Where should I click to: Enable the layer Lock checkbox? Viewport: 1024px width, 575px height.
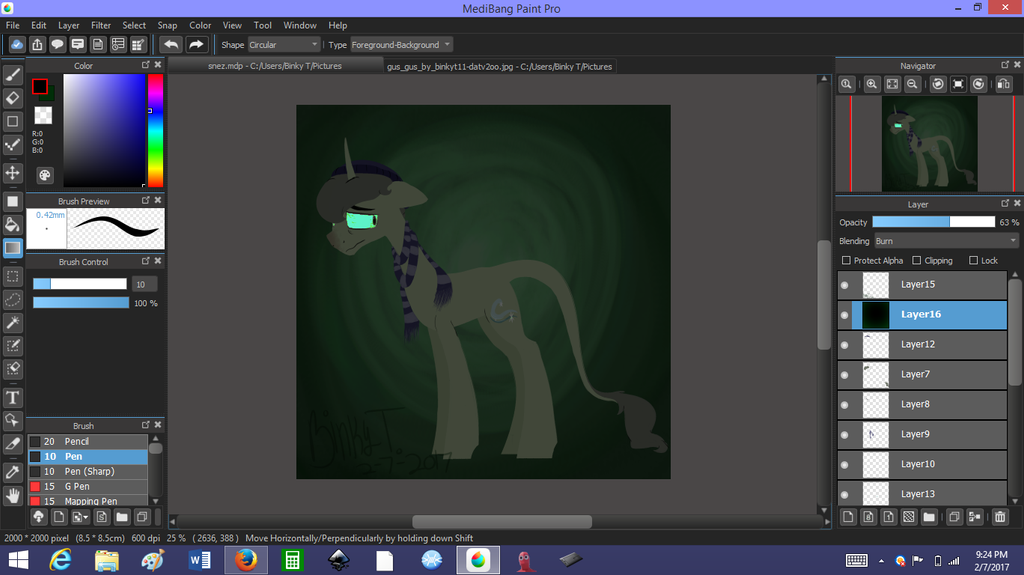click(x=973, y=260)
